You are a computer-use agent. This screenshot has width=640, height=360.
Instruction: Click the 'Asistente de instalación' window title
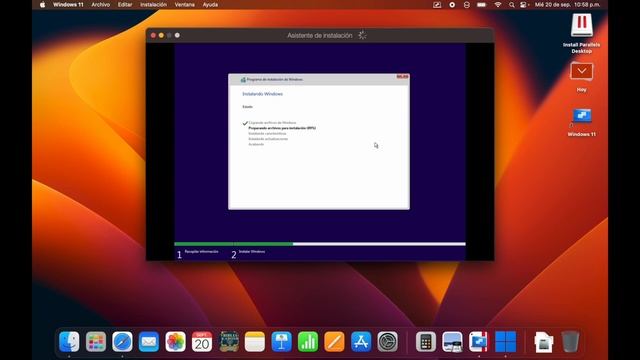pyautogui.click(x=320, y=36)
